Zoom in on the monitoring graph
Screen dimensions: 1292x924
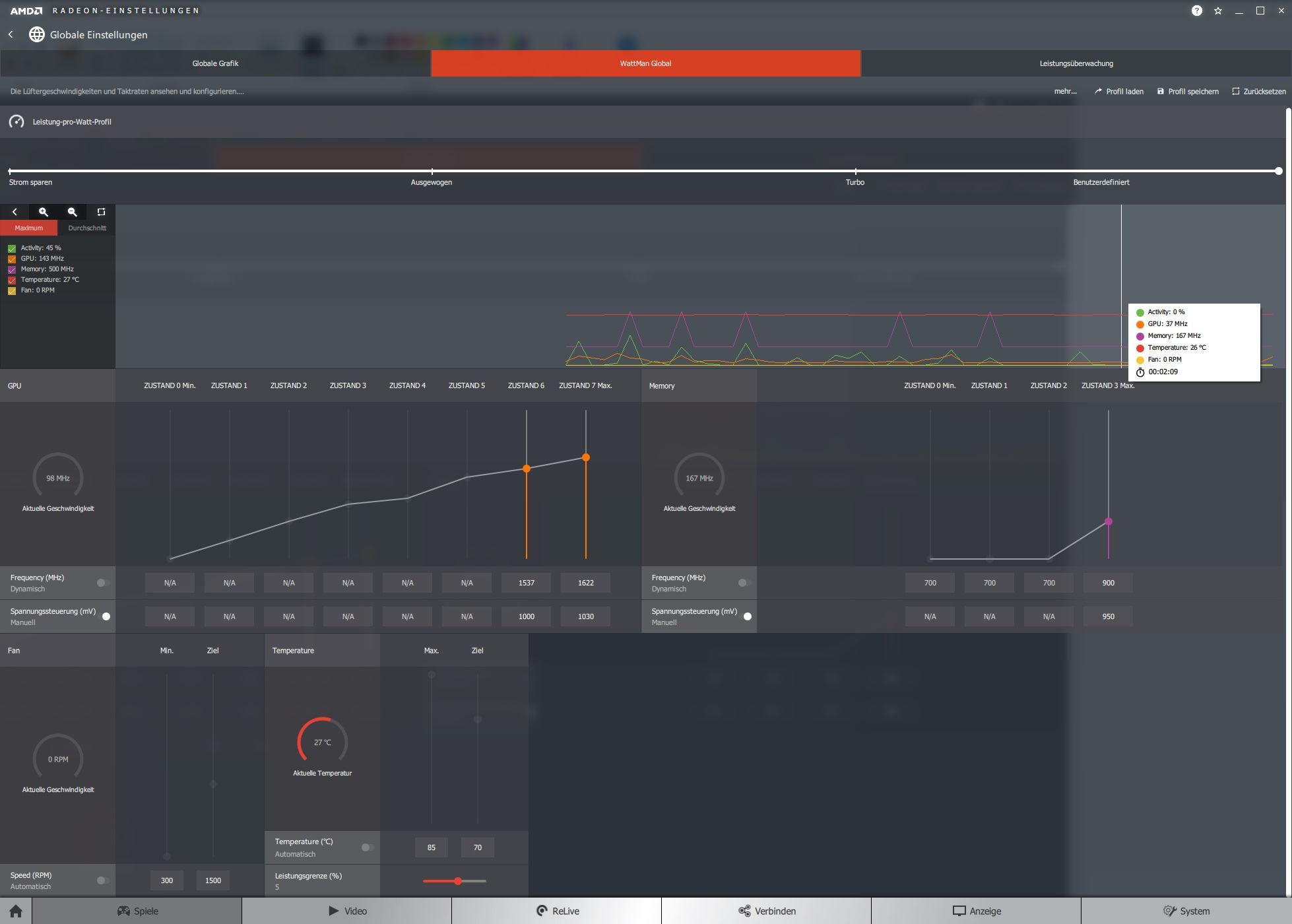[44, 212]
